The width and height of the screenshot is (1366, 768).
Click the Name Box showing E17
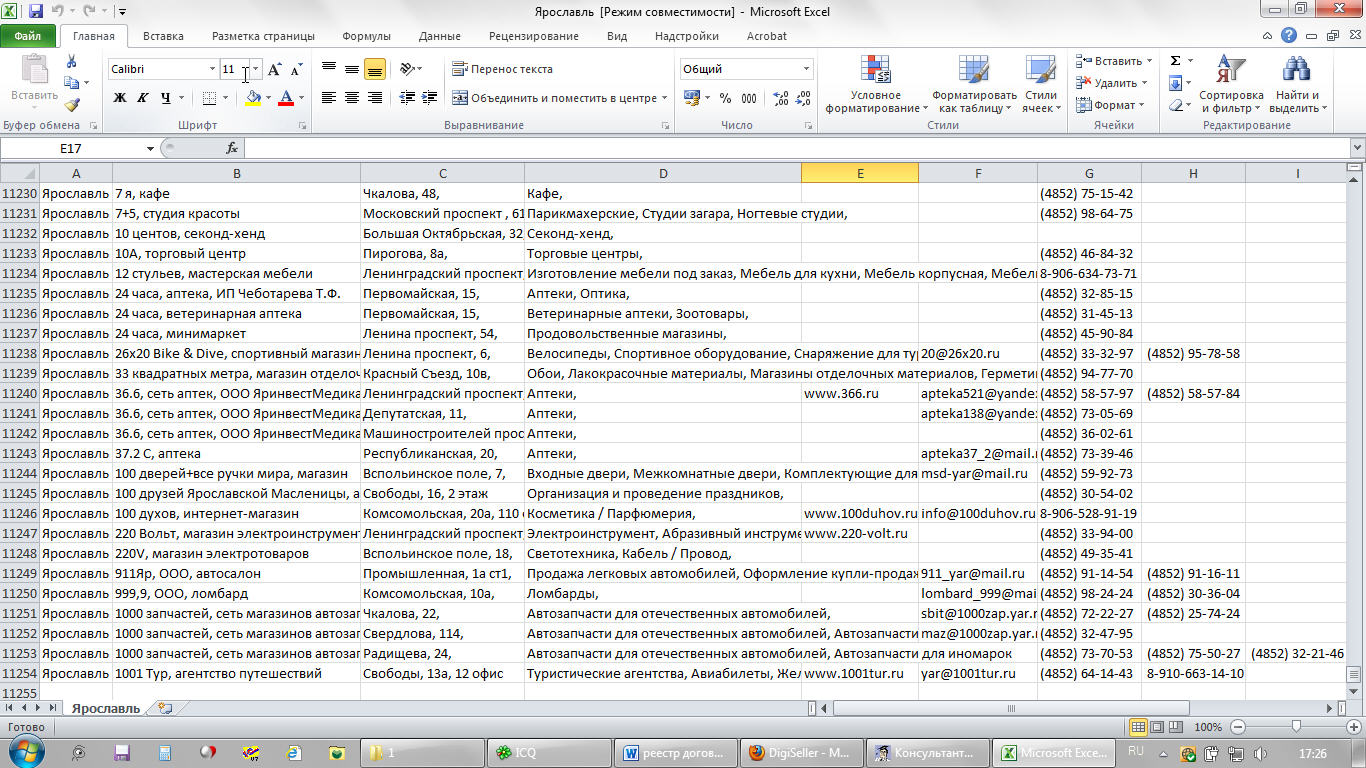coord(72,148)
